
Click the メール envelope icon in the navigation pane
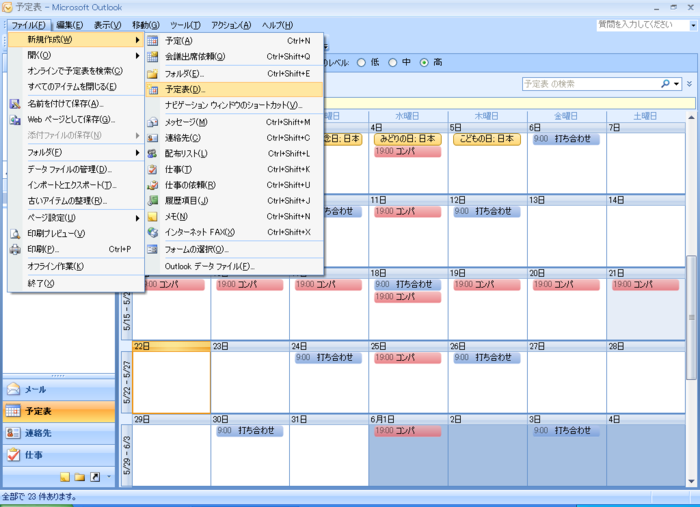[13, 389]
